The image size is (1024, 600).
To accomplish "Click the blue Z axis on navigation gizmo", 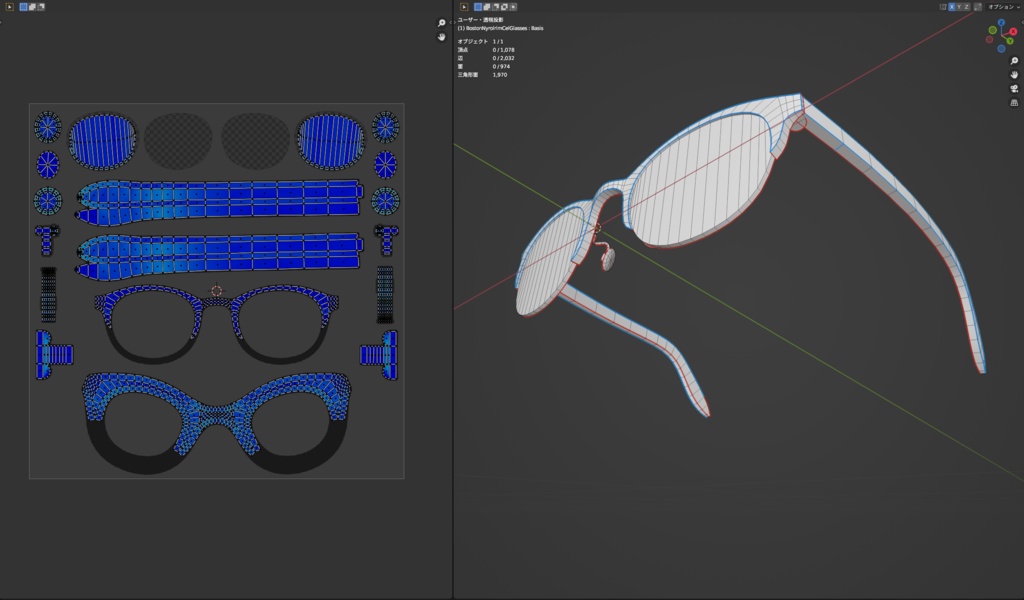I will (1002, 23).
